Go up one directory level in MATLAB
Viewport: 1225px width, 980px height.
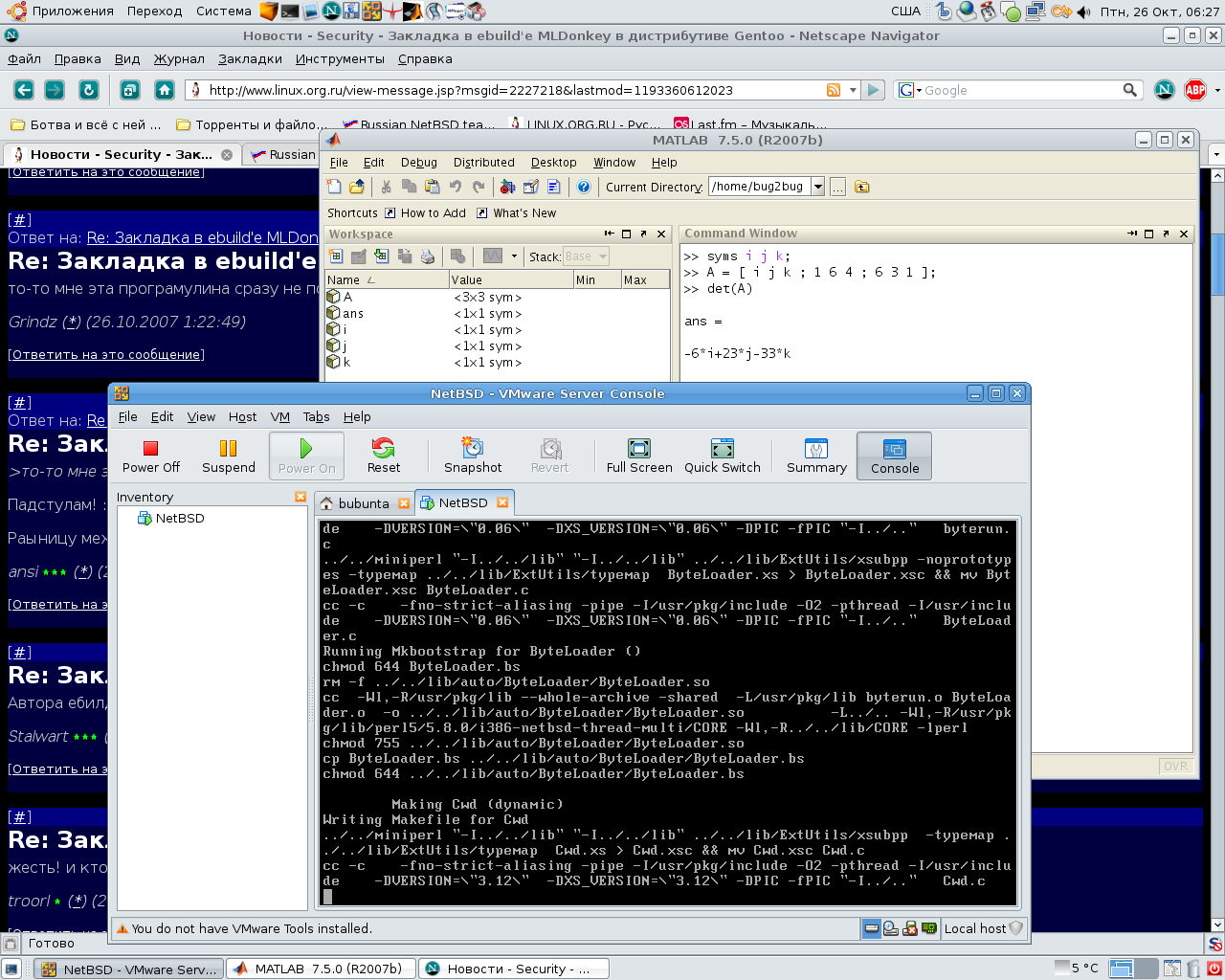point(861,187)
